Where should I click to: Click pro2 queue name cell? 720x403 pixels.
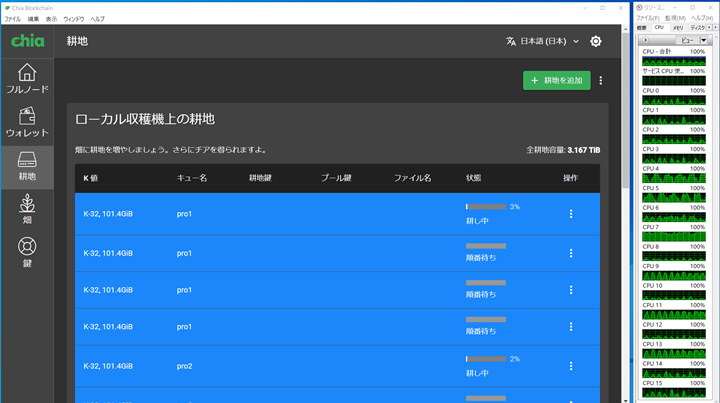coord(184,366)
